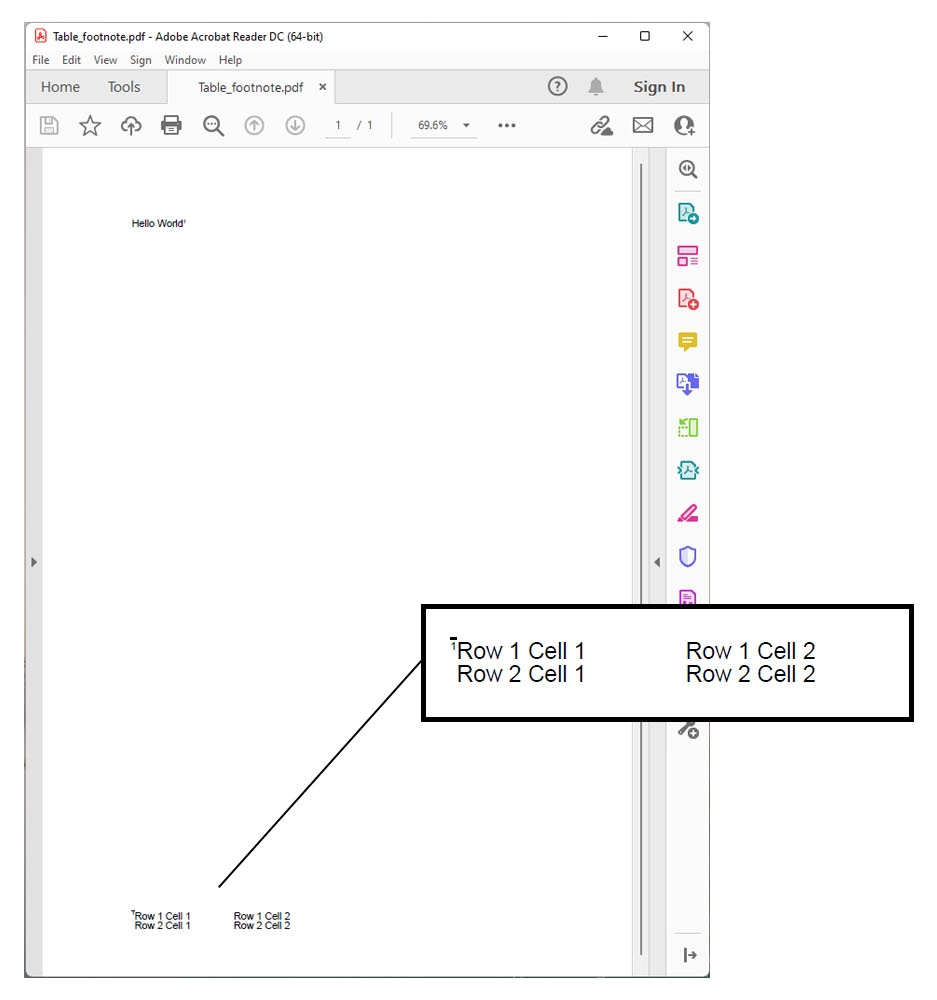Click the Sign In button
Image resolution: width=937 pixels, height=1000 pixels.
coord(659,86)
